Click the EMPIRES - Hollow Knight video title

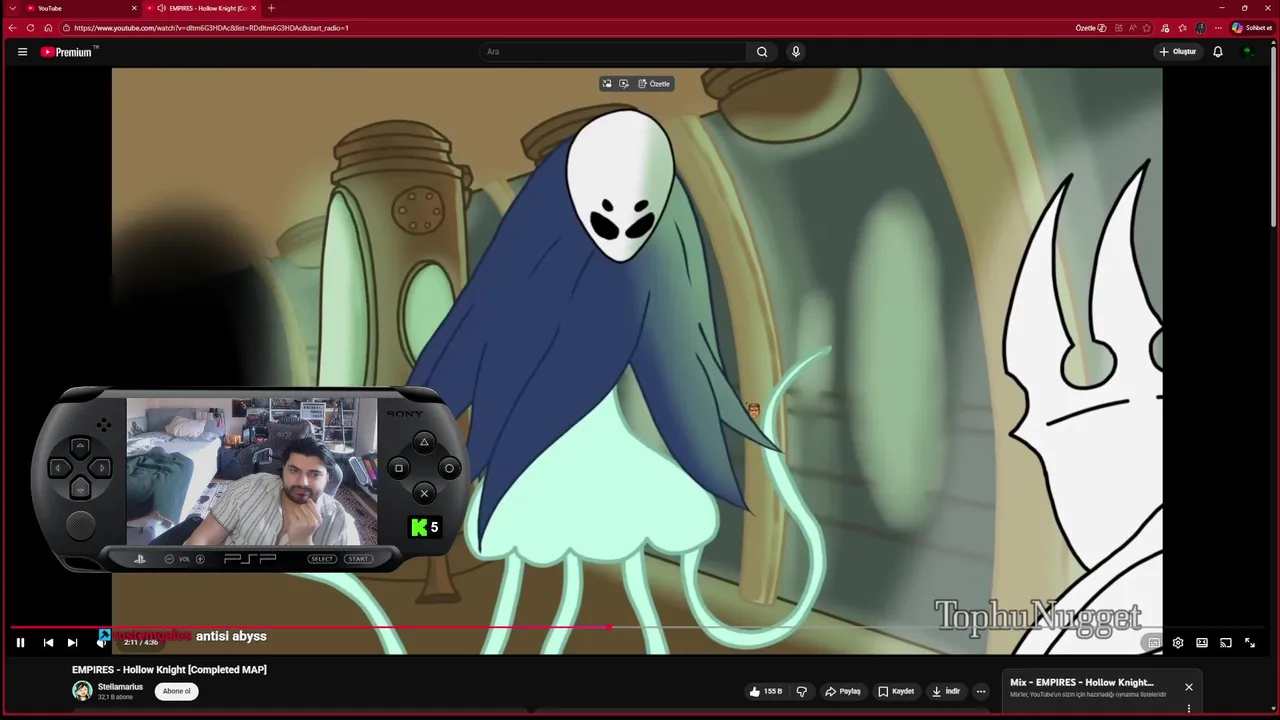[169, 670]
